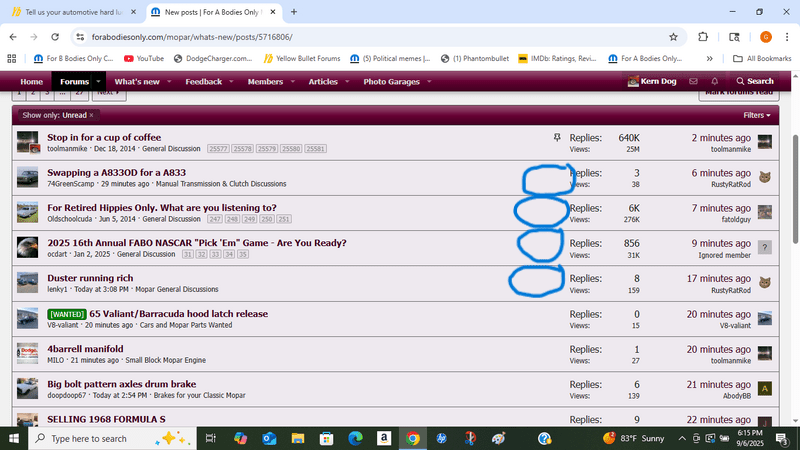
Task: Open Windows Start menu
Action: (14, 438)
